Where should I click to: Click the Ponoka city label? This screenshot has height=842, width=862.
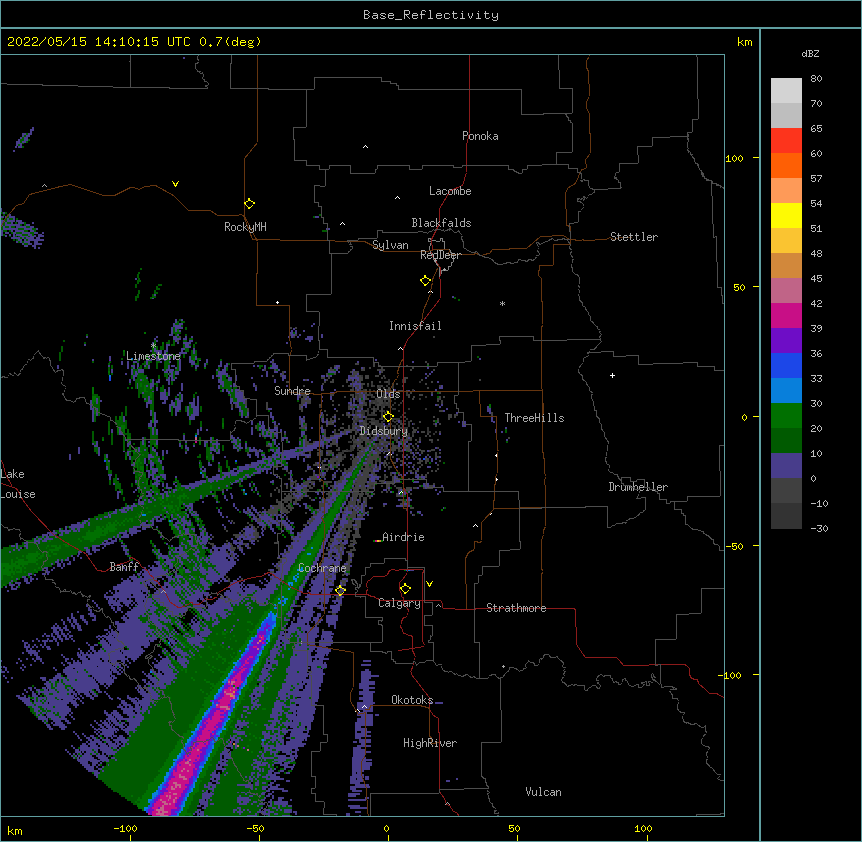(480, 136)
